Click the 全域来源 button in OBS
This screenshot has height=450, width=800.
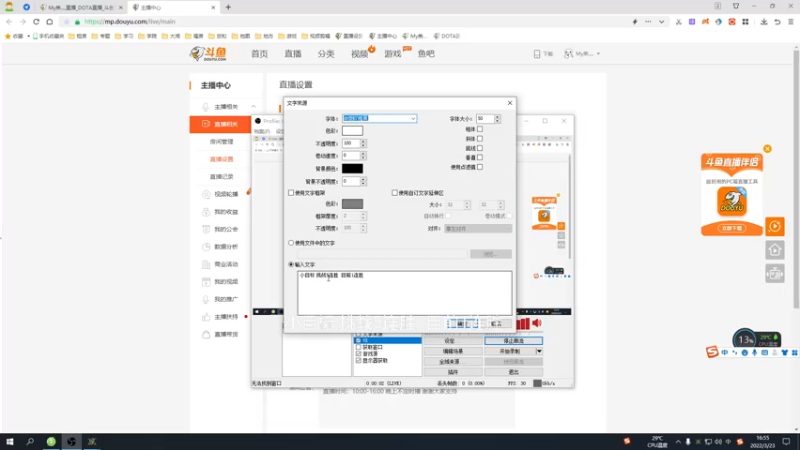click(x=453, y=361)
